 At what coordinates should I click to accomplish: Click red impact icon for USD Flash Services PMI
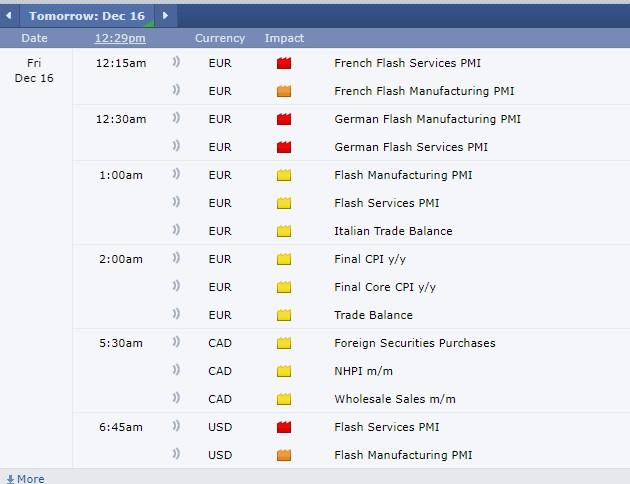click(x=284, y=427)
